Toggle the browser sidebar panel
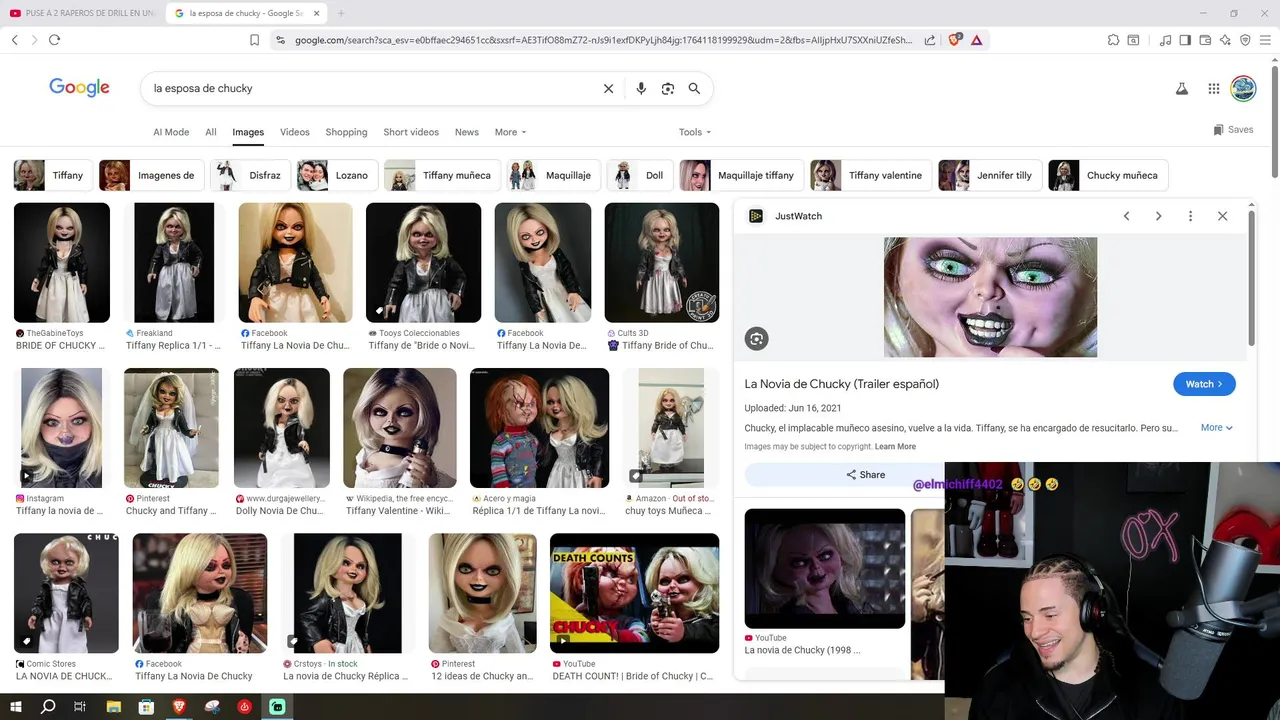Image resolution: width=1280 pixels, height=720 pixels. point(1185,40)
